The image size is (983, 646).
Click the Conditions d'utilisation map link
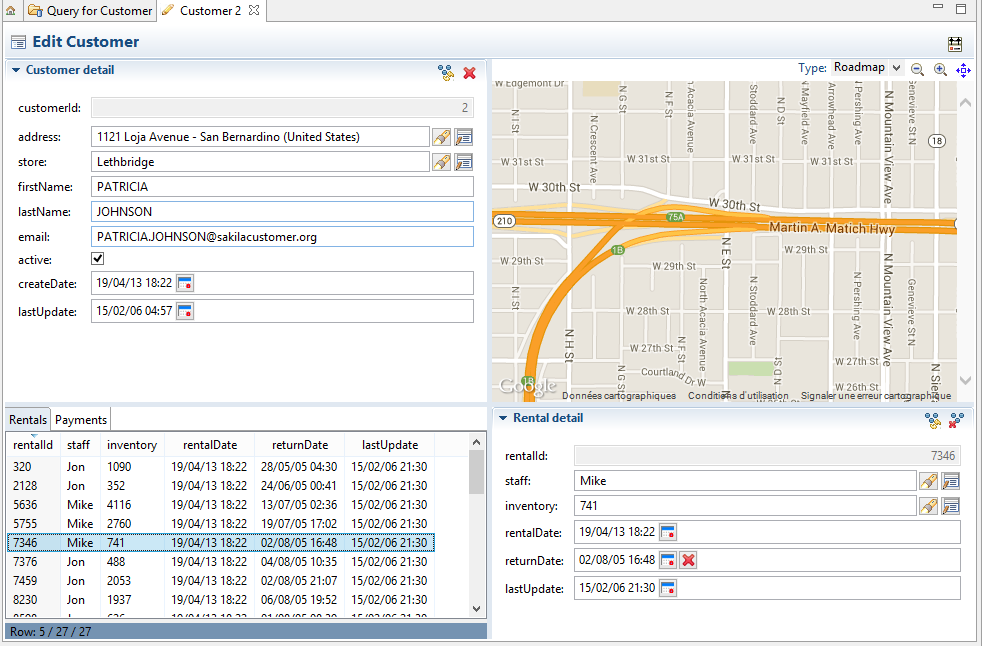click(x=738, y=396)
